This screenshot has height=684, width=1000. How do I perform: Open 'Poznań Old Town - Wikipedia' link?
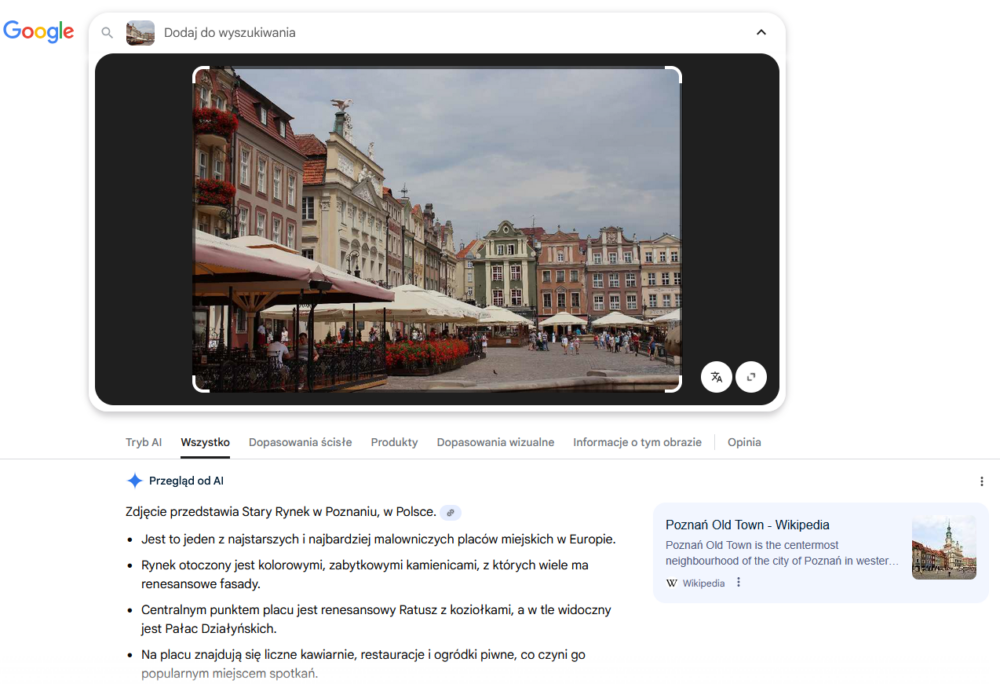pyautogui.click(x=747, y=525)
